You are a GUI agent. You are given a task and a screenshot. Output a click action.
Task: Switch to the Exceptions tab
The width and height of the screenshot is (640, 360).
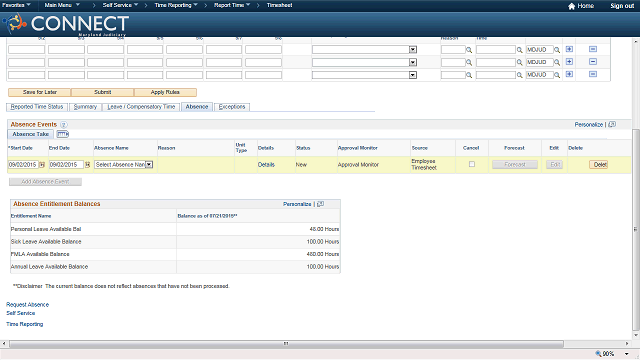tap(232, 107)
